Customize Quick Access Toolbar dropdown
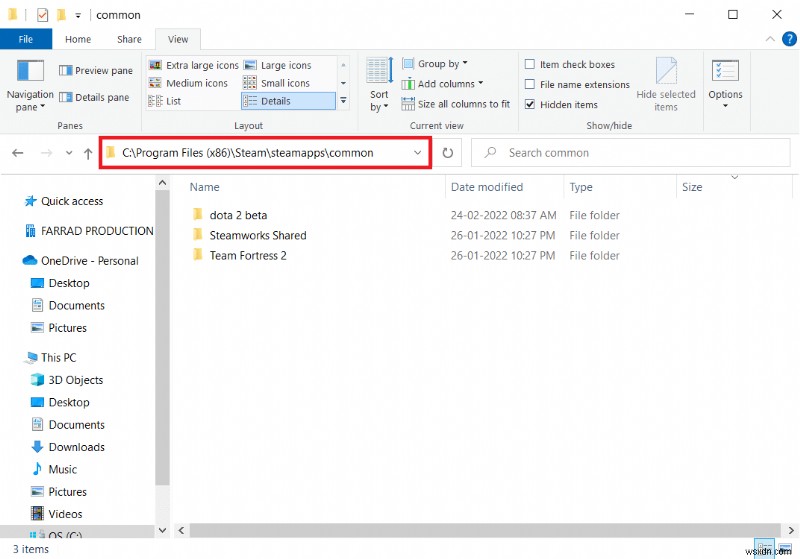Image resolution: width=800 pixels, height=559 pixels. (78, 16)
